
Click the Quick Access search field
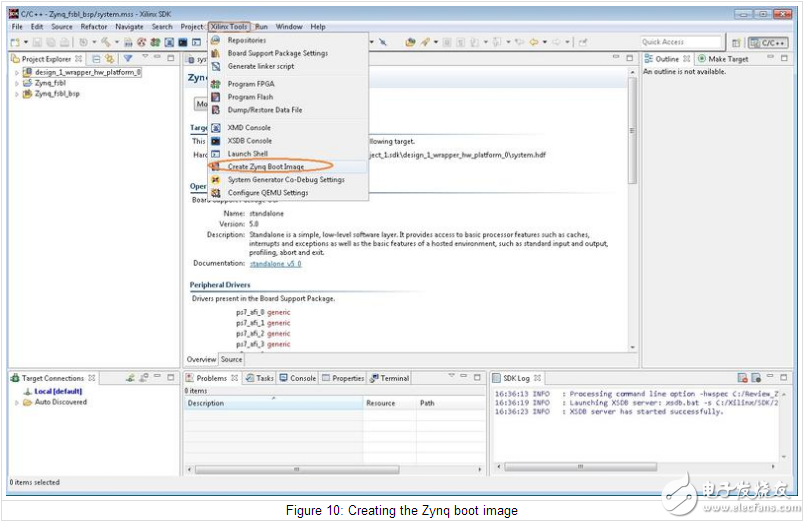click(681, 42)
